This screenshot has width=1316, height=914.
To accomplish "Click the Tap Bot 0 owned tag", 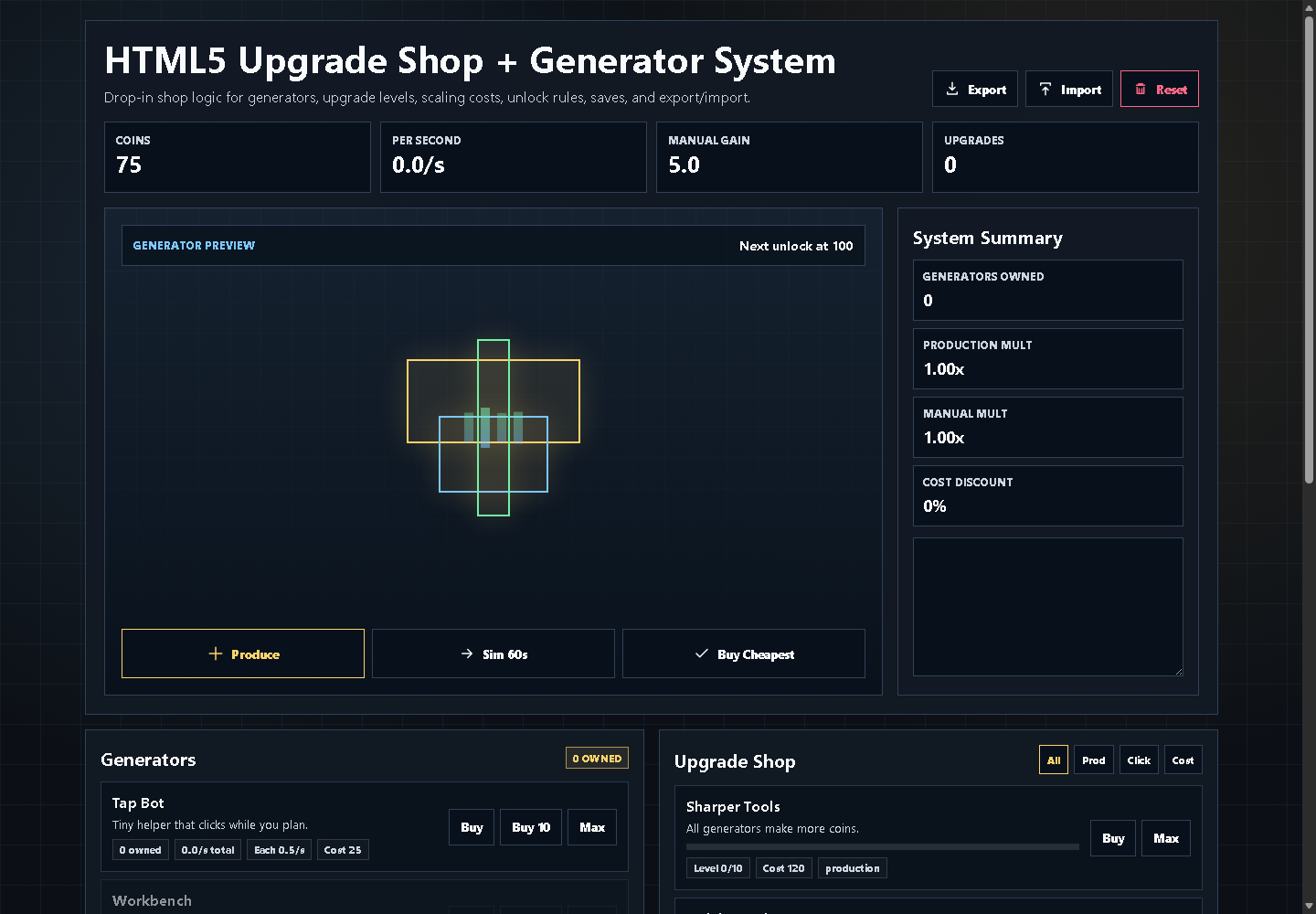I will point(141,850).
